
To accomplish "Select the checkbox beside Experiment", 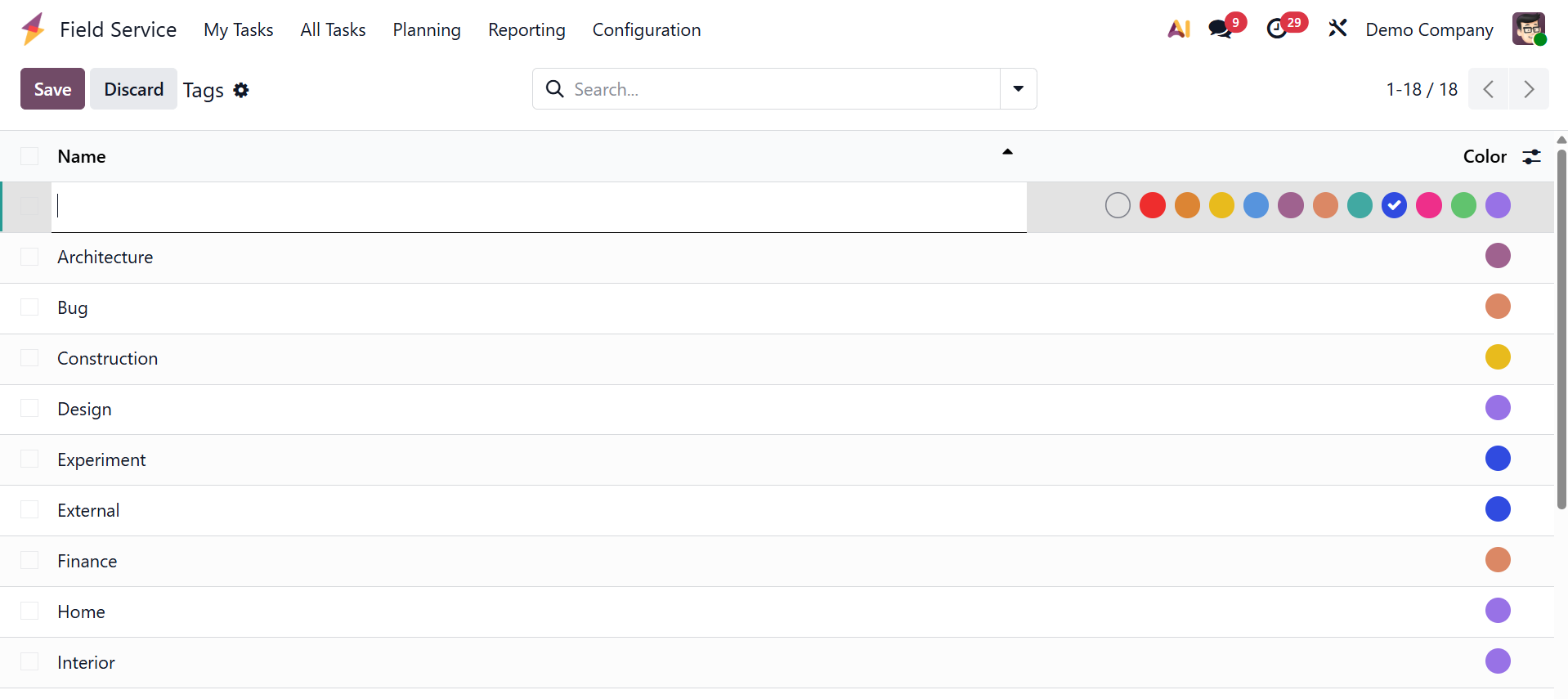I will (x=29, y=459).
